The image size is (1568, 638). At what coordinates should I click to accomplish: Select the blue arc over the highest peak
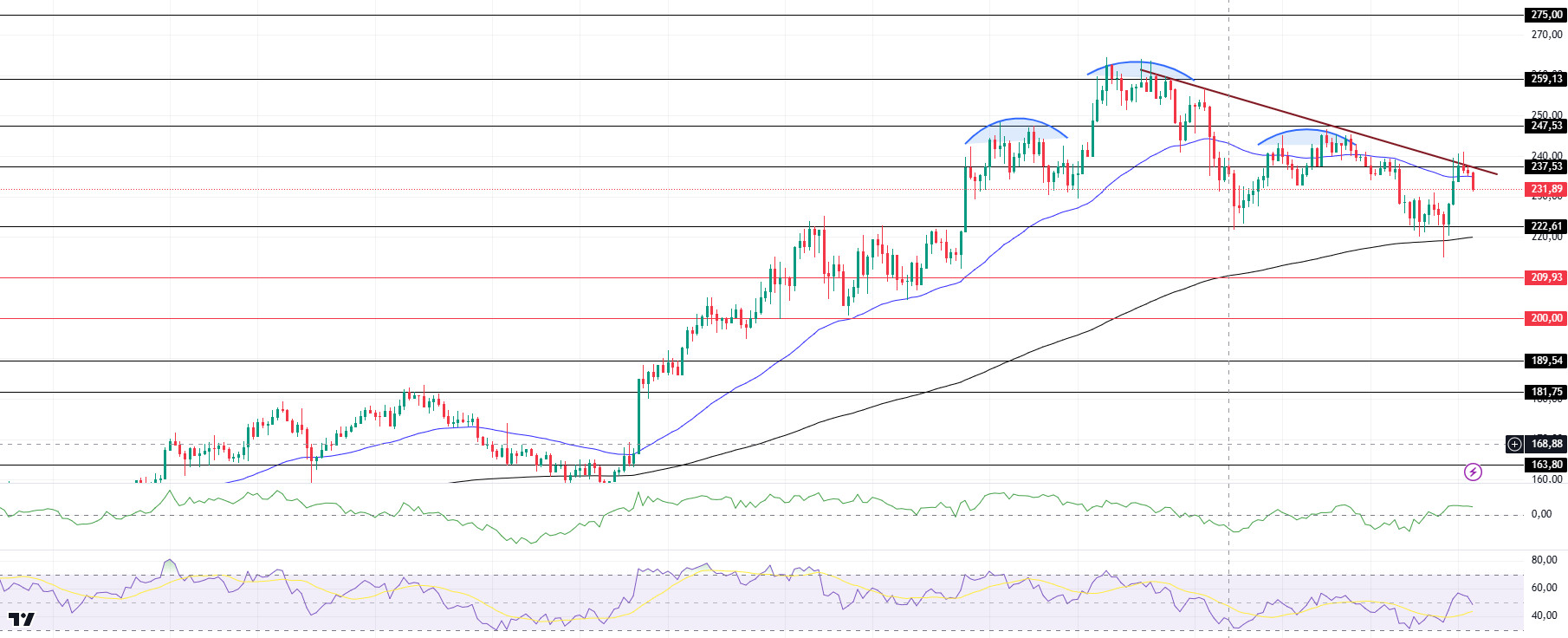click(x=1140, y=62)
